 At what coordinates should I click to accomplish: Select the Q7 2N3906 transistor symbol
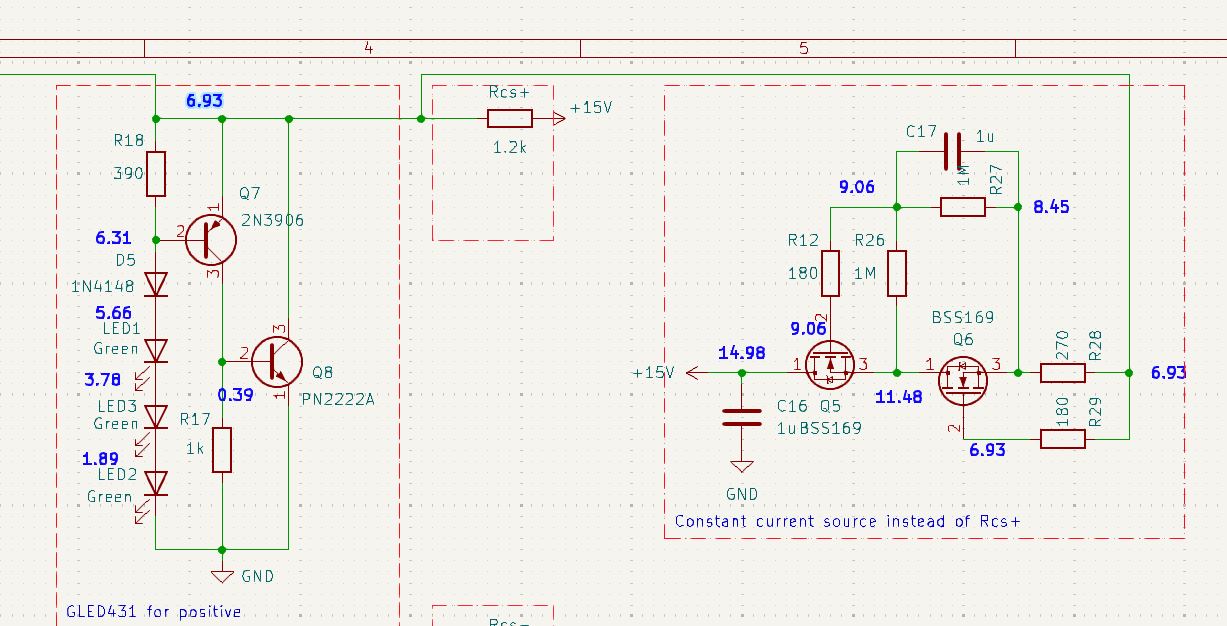(210, 240)
